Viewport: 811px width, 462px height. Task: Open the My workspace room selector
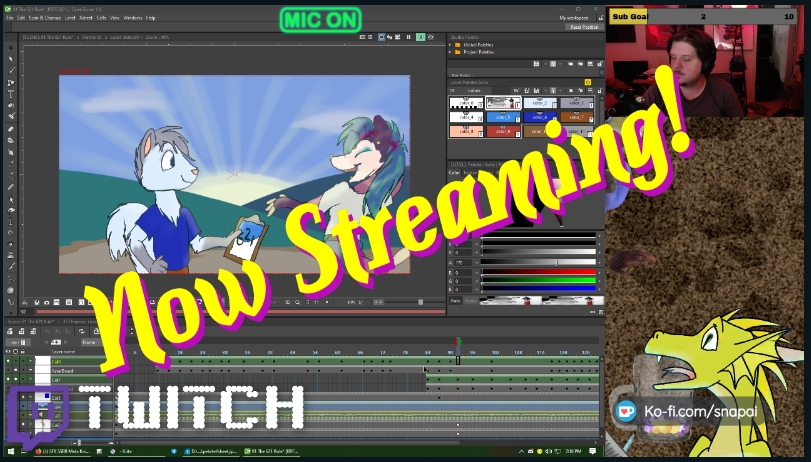click(574, 18)
